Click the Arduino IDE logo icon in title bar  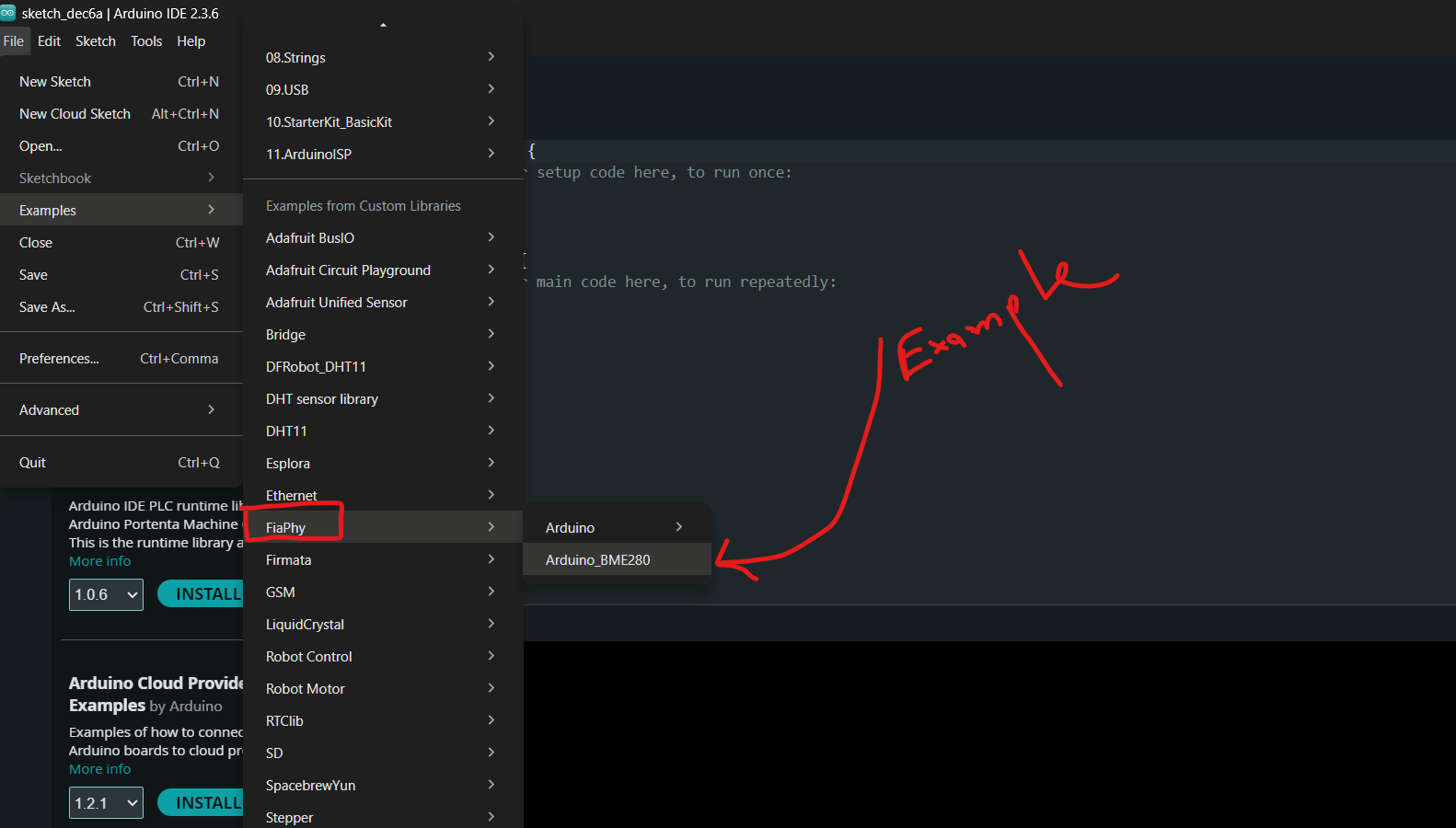tap(8, 13)
